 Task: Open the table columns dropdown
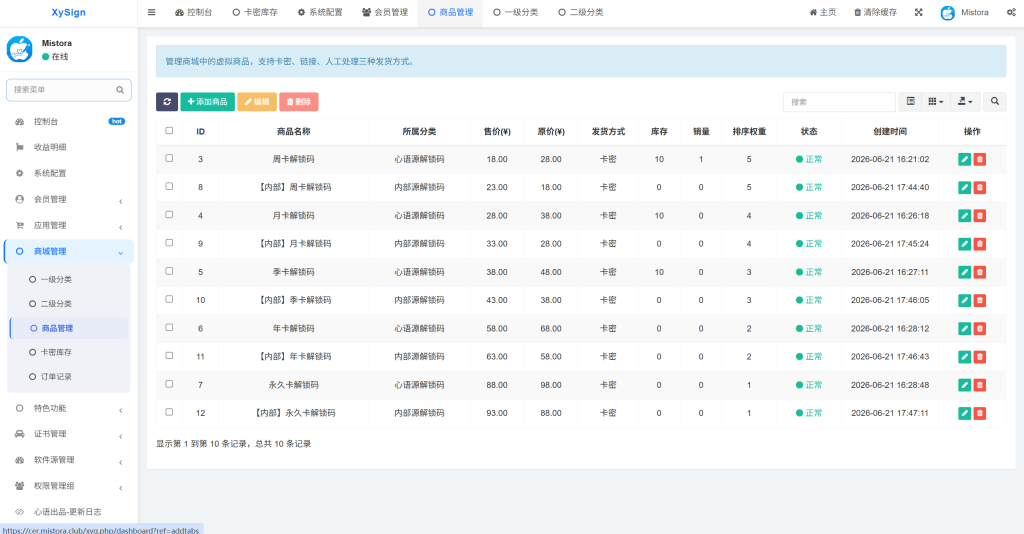point(936,101)
